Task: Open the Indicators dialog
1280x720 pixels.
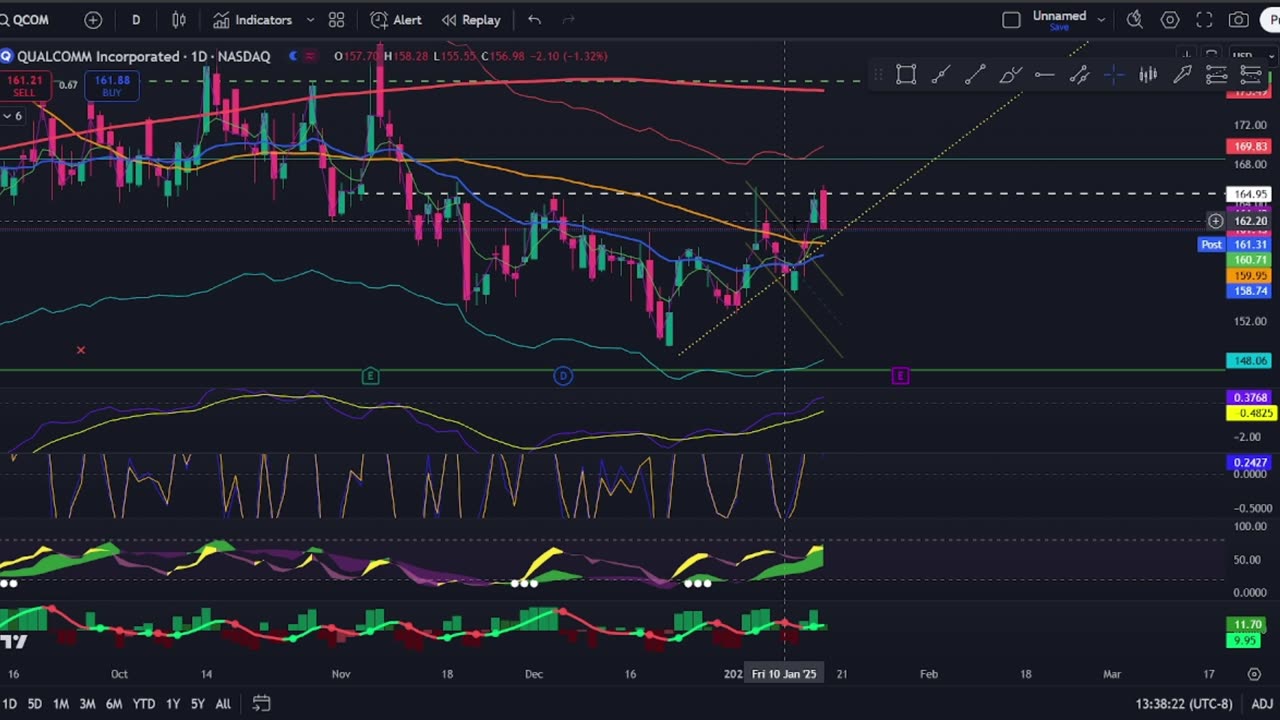Action: 252,20
